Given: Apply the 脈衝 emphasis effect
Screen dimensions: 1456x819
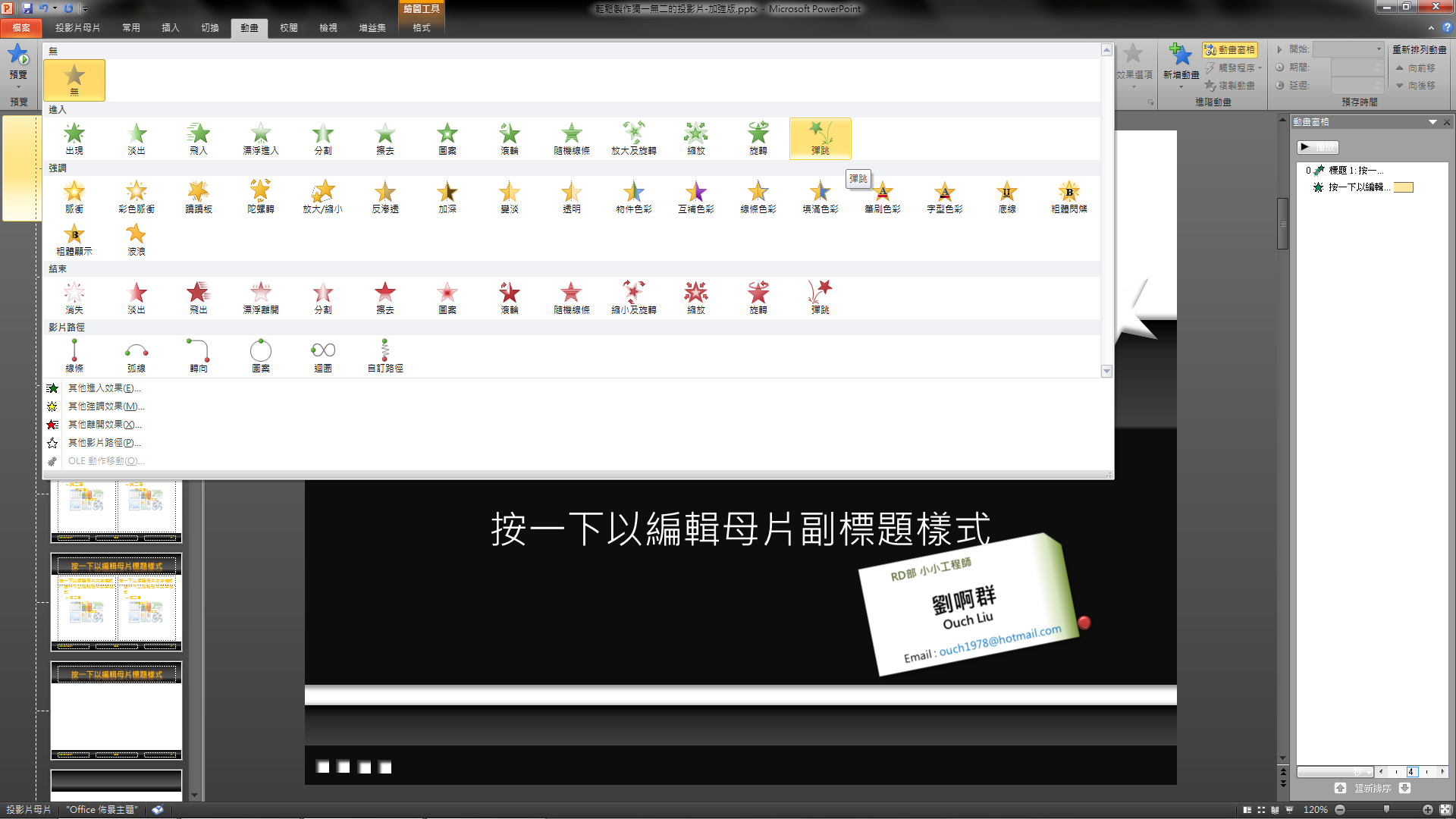Looking at the screenshot, I should coord(74,197).
